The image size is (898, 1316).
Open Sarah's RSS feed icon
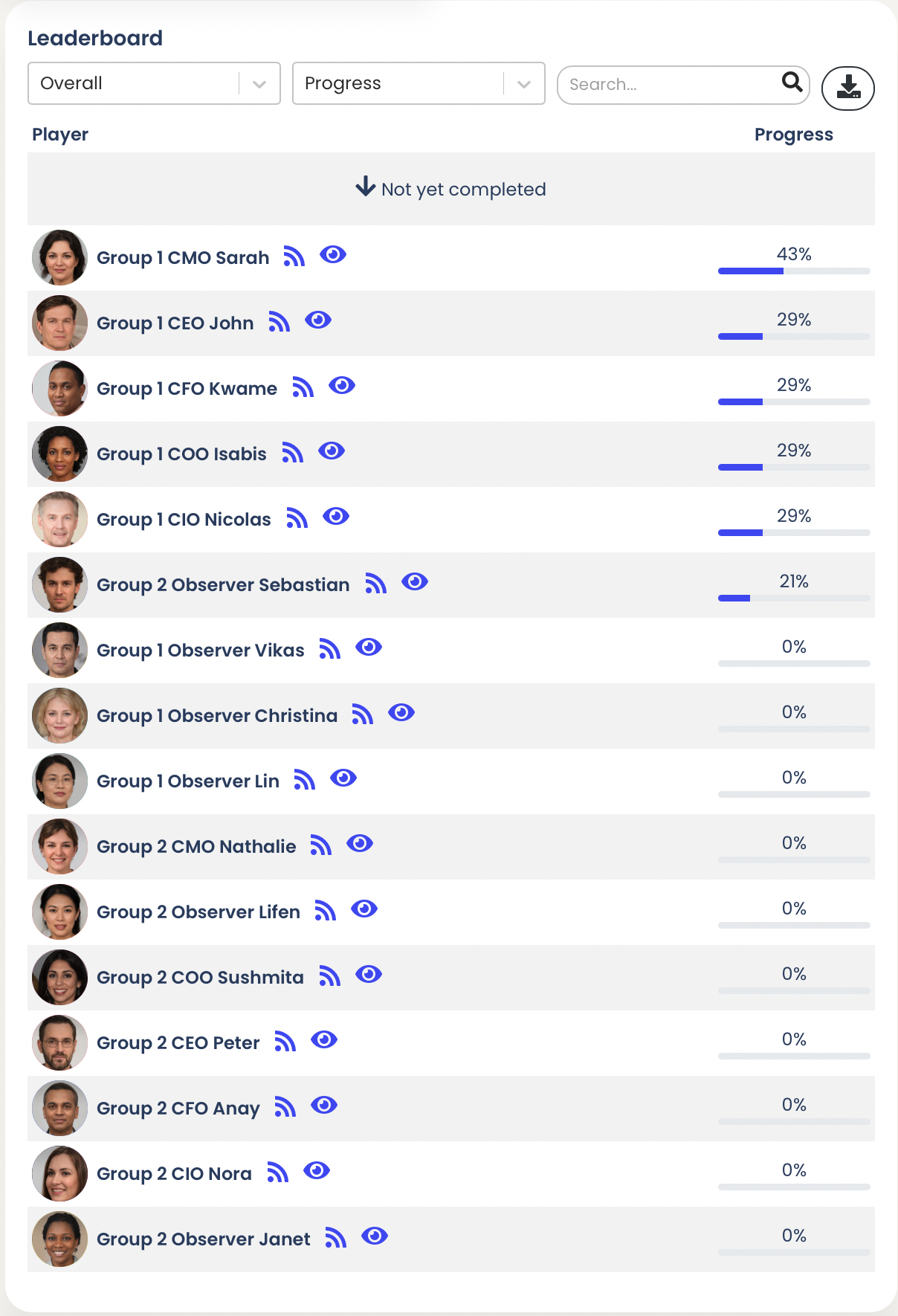[x=295, y=257]
